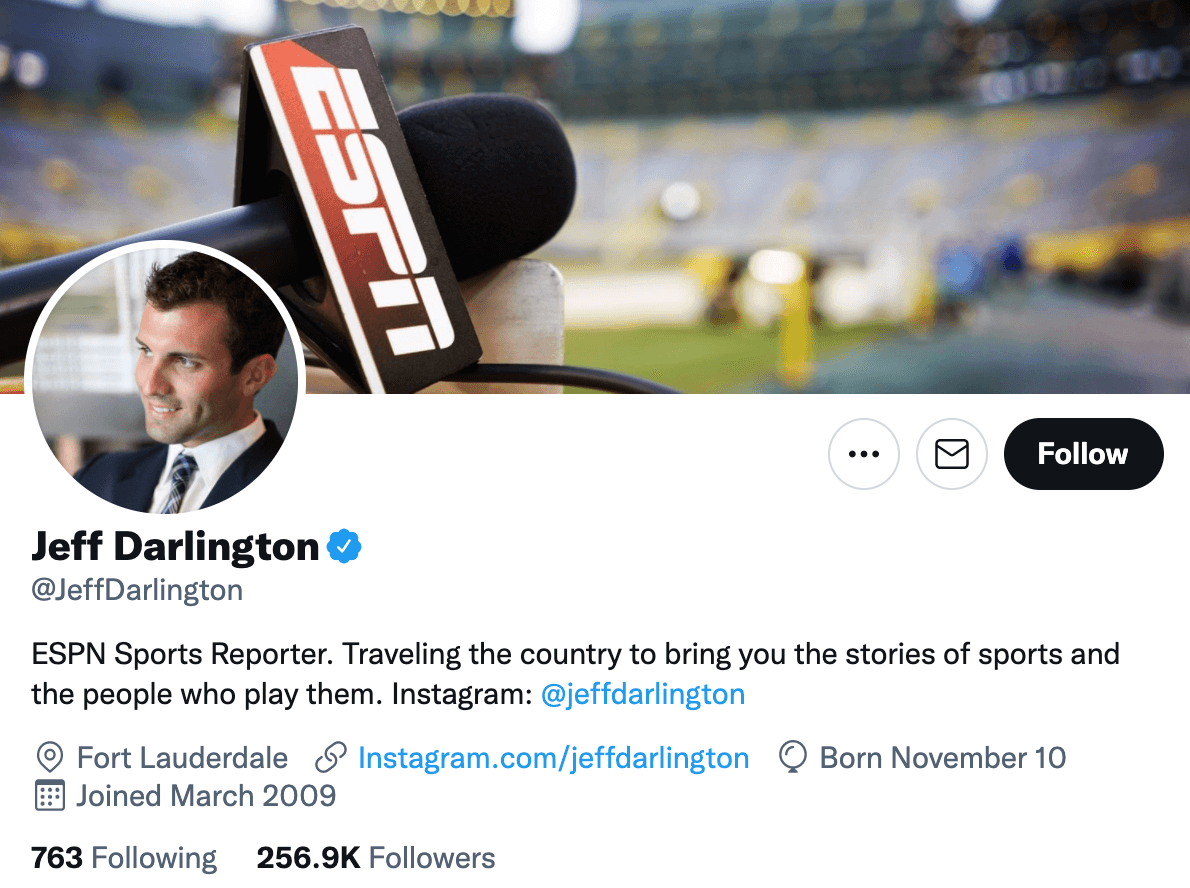Viewport: 1190px width, 888px height.
Task: Select the Follow button
Action: (x=1083, y=453)
